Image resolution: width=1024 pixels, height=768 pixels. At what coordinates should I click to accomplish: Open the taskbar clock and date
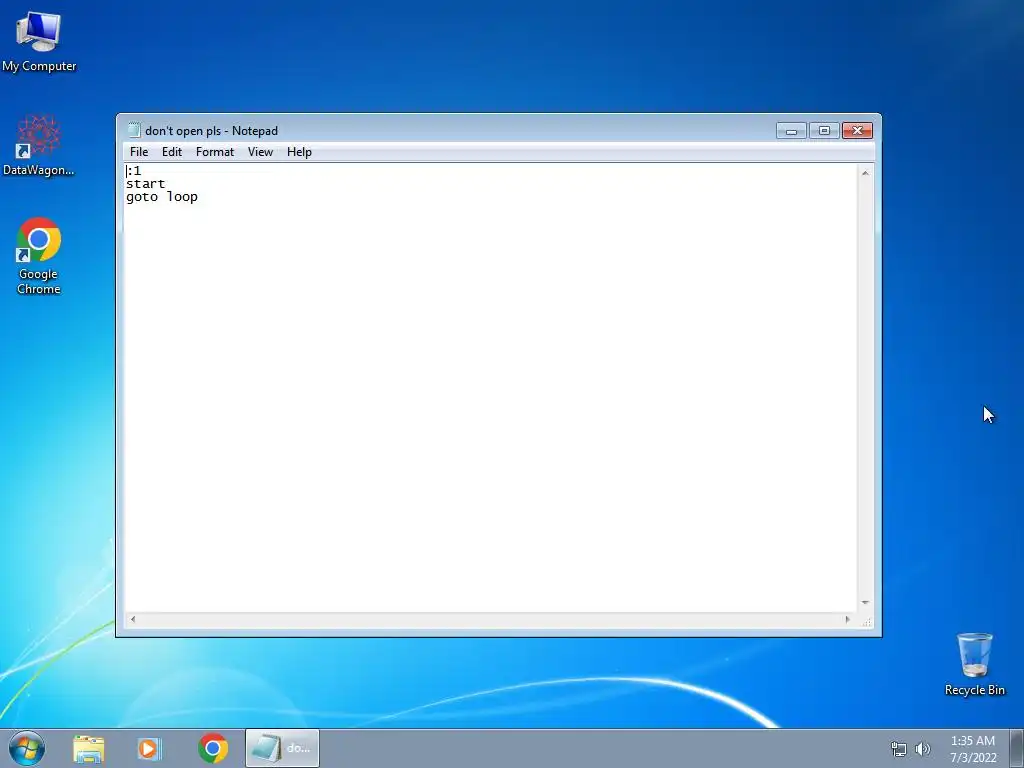point(973,749)
